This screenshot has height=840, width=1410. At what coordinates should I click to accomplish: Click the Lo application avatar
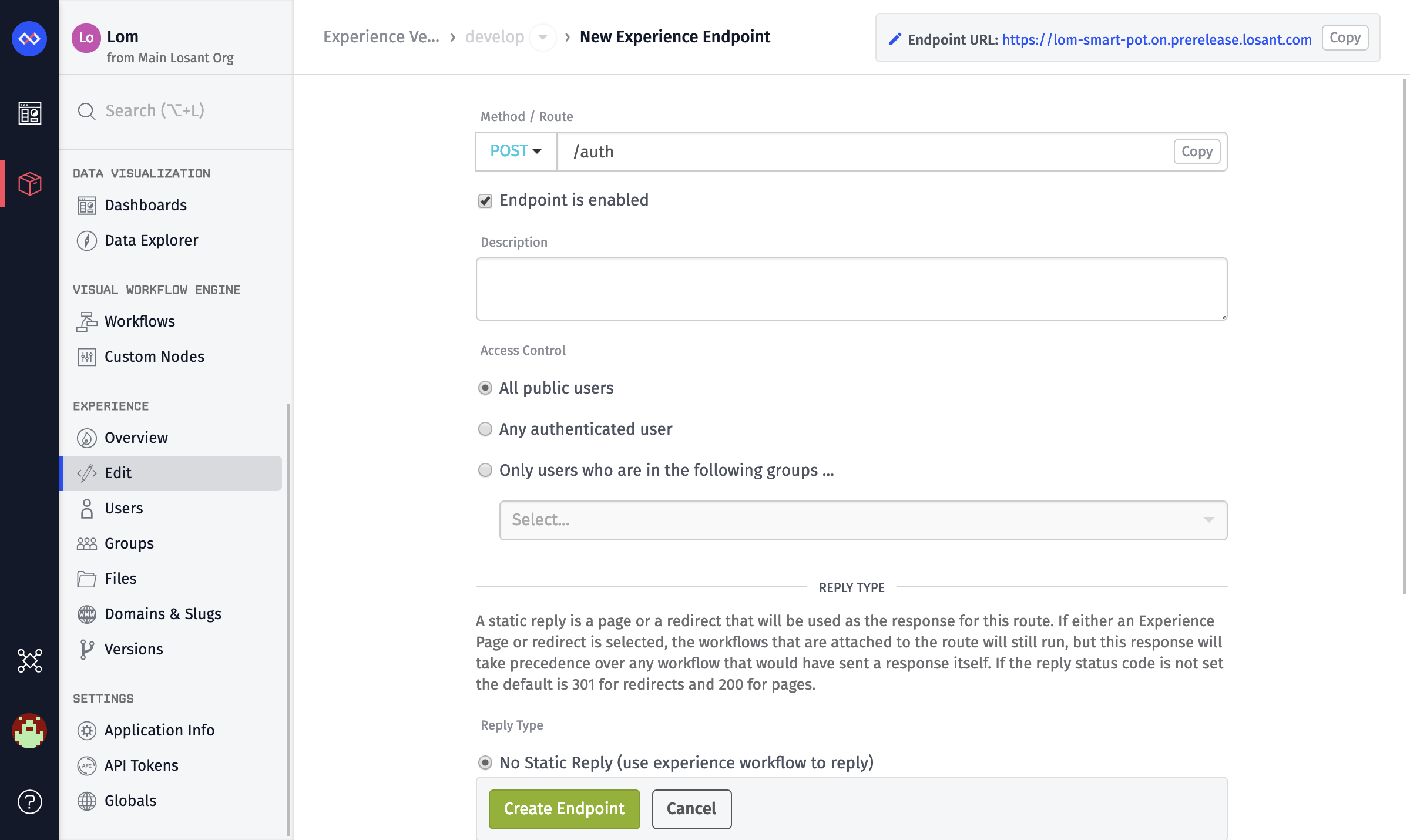coord(86,38)
